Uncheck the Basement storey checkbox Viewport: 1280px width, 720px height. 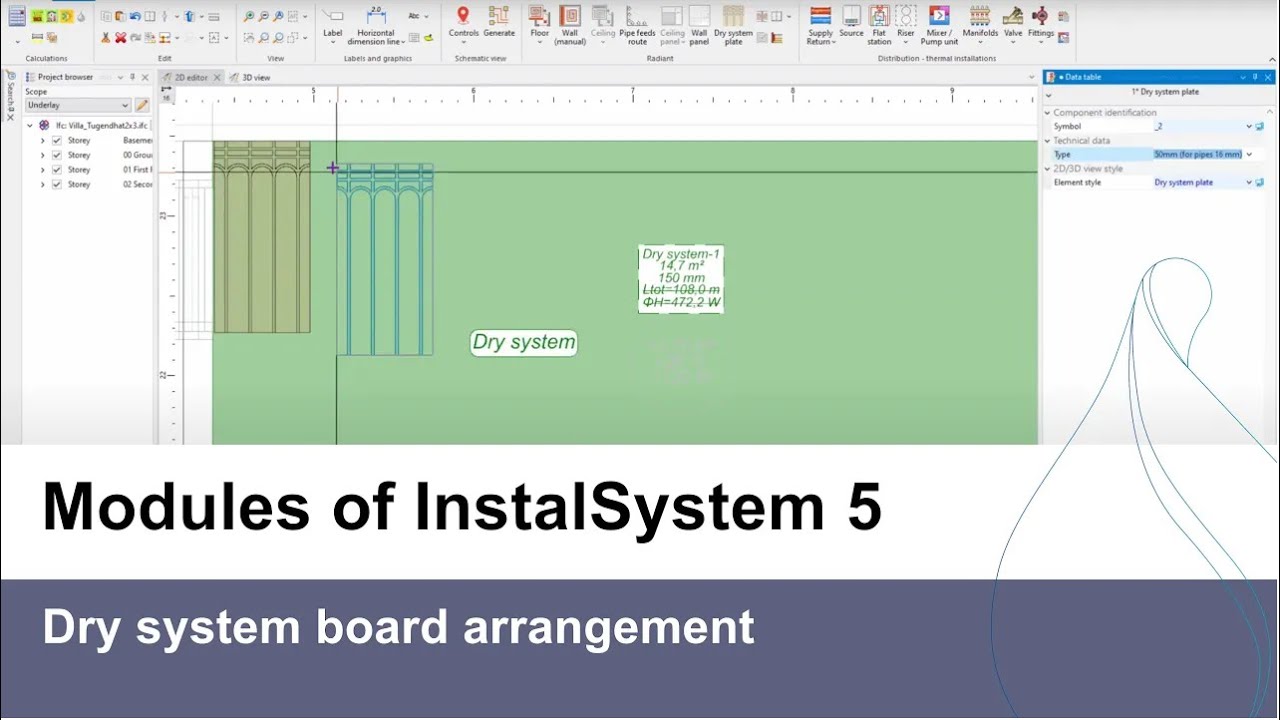click(57, 141)
